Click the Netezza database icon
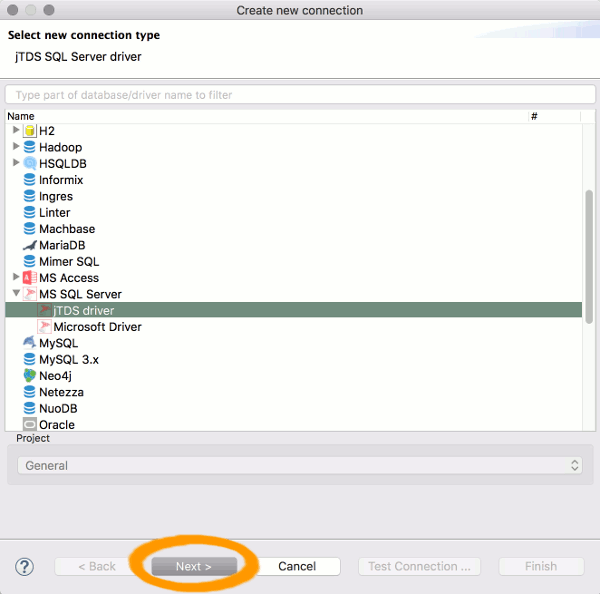Image resolution: width=600 pixels, height=594 pixels. 29,392
